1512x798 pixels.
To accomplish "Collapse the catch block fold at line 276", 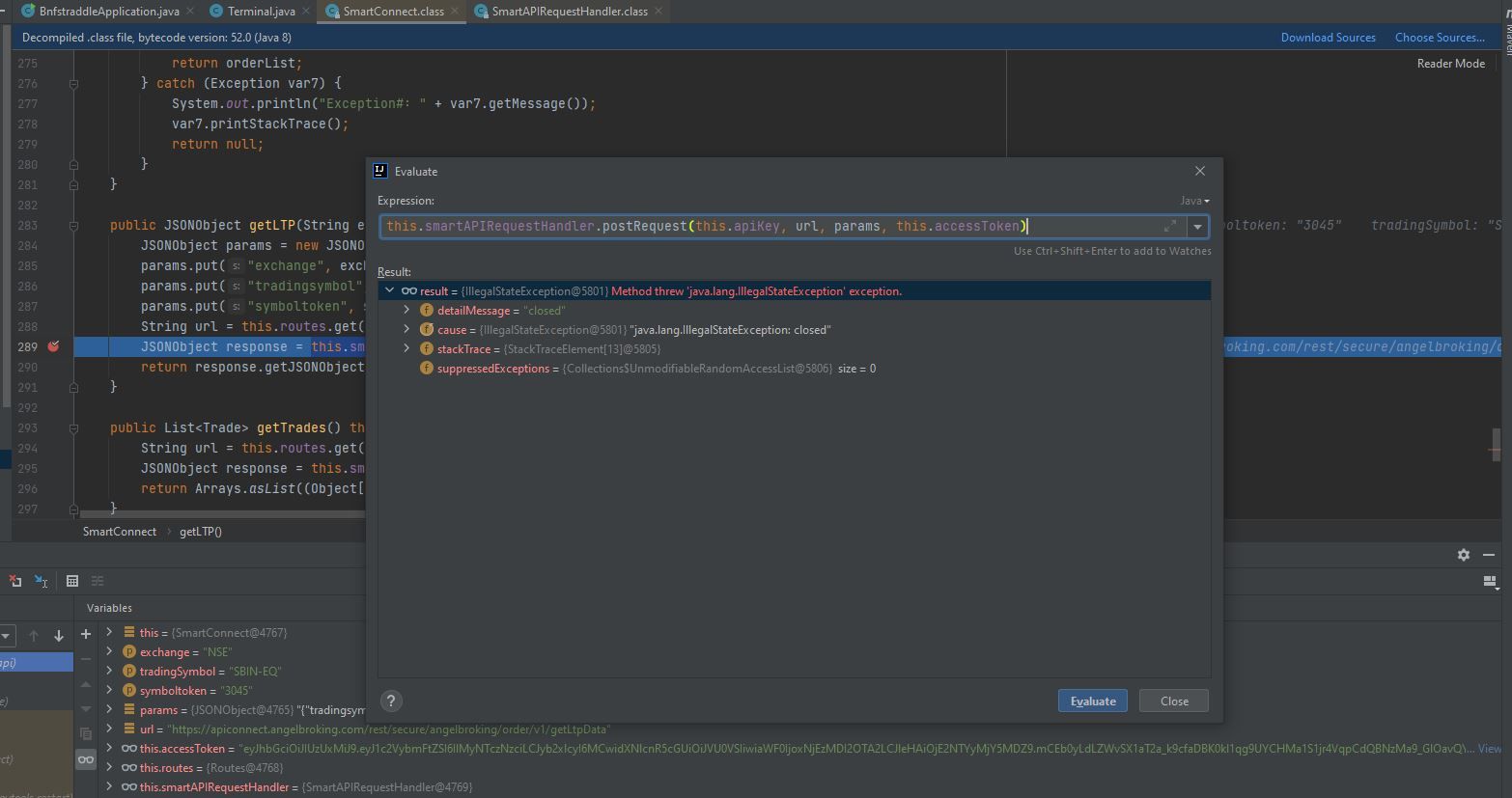I will (73, 84).
